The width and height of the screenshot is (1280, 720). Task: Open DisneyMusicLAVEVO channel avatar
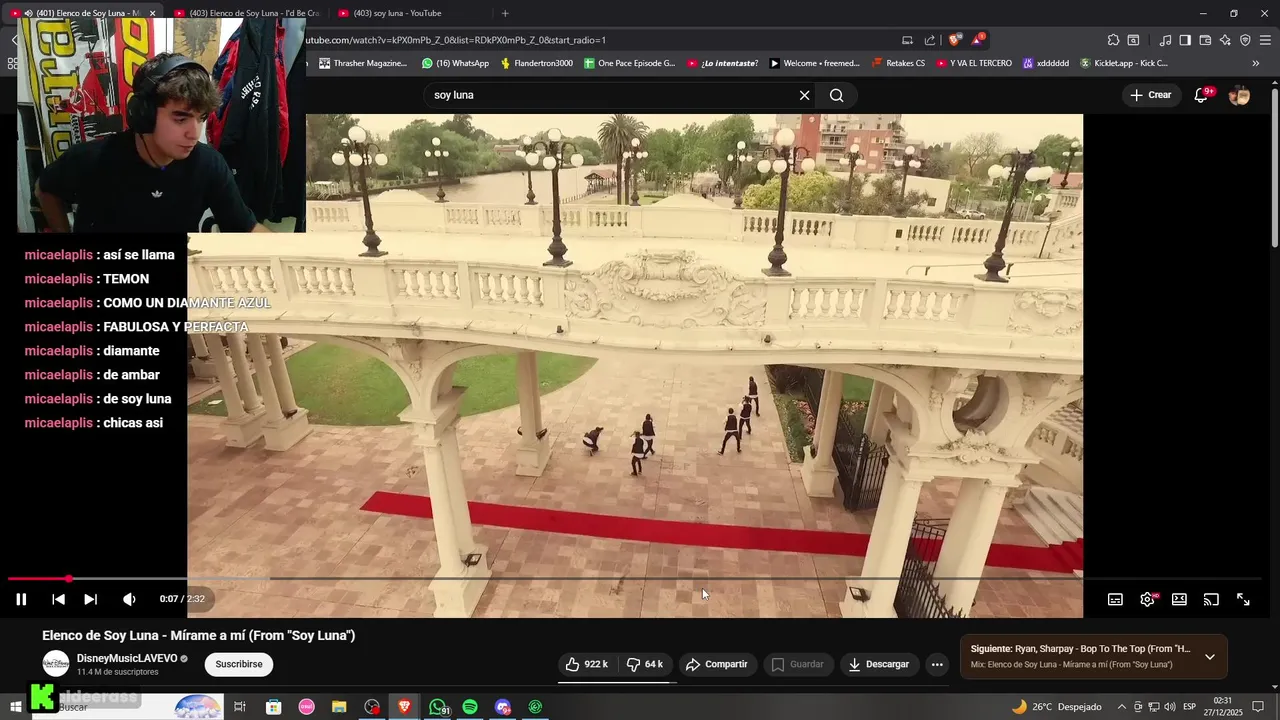click(56, 664)
